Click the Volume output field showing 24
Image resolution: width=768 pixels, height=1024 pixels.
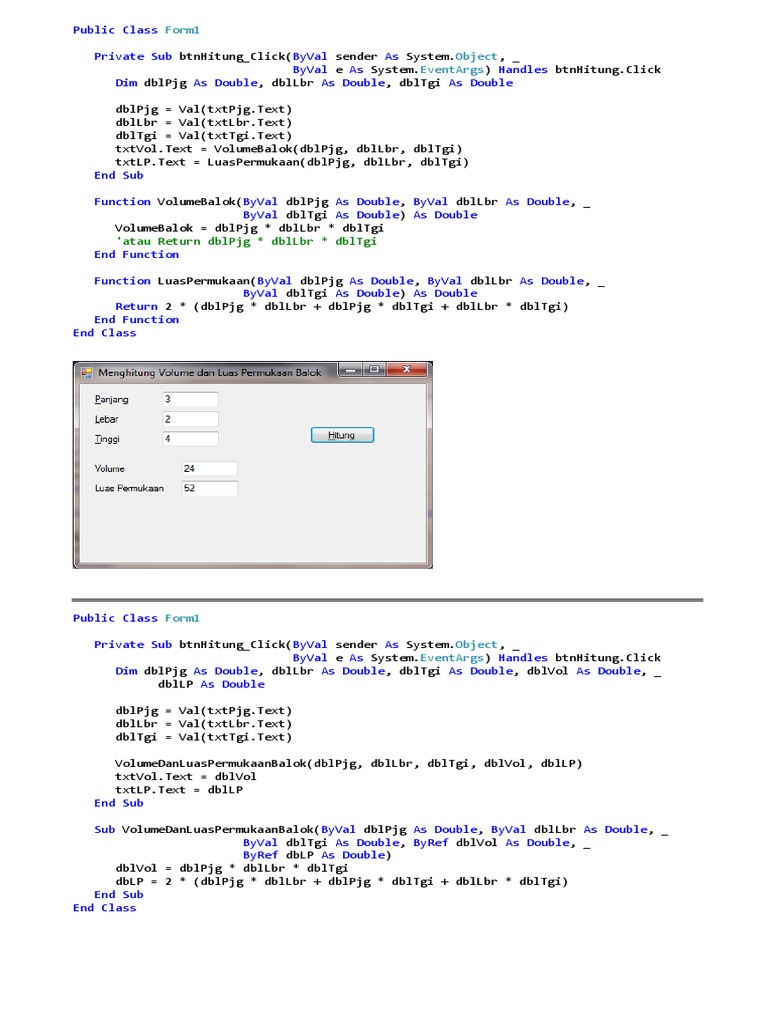[209, 468]
